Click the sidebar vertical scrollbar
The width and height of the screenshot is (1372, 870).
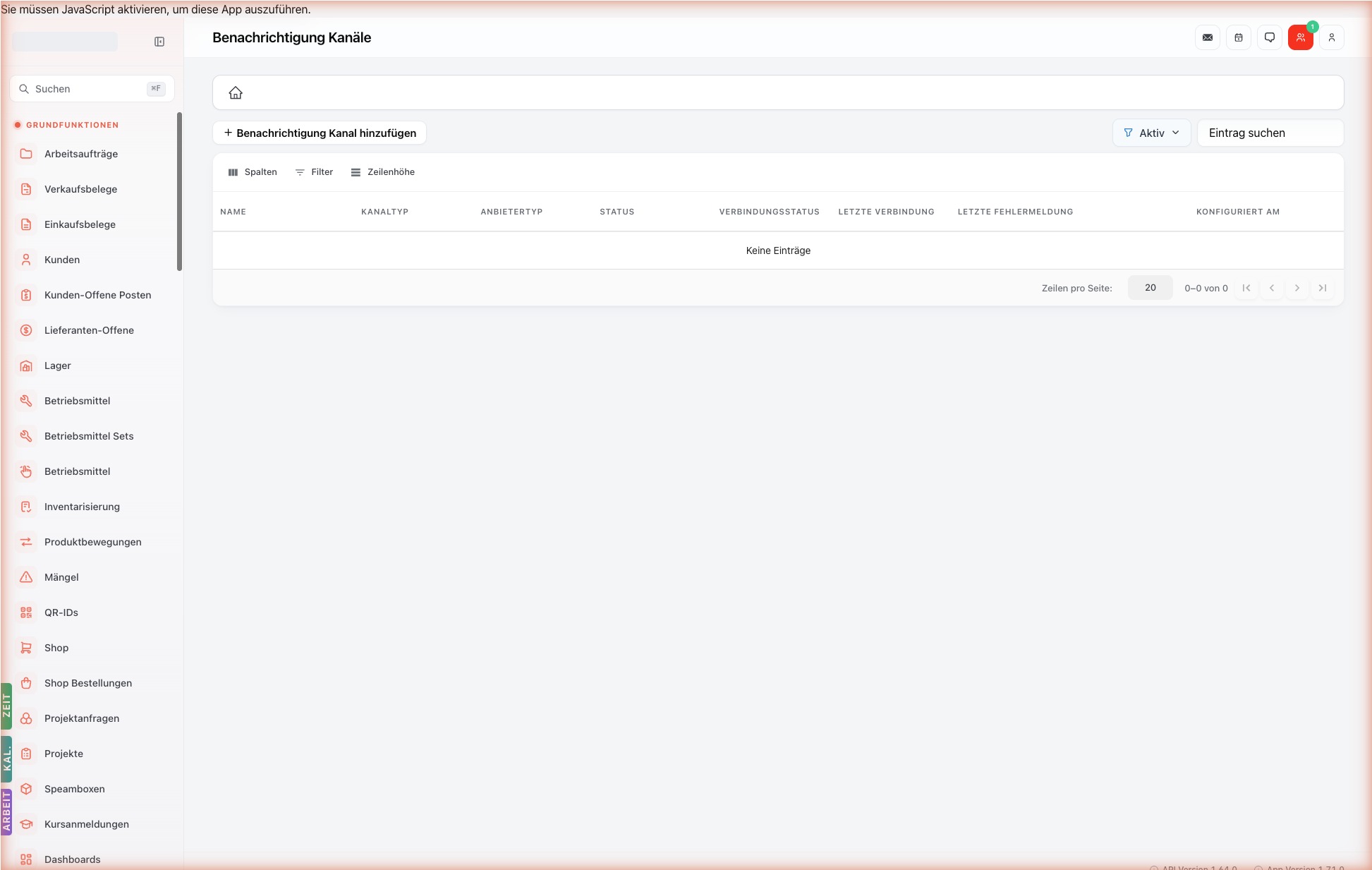[179, 191]
